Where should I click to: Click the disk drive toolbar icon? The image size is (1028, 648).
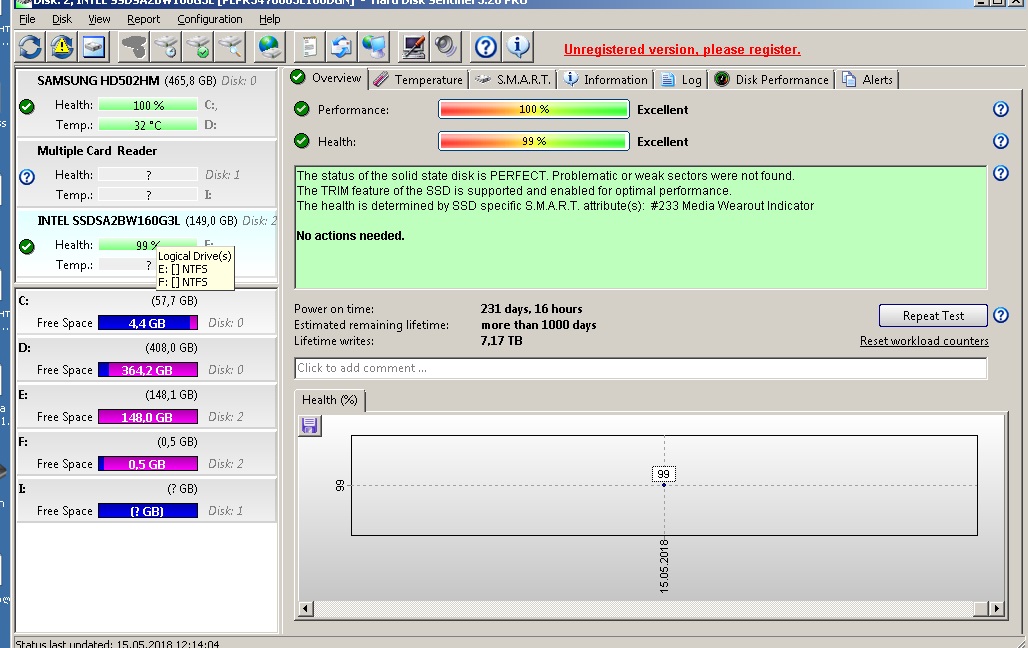pos(94,46)
